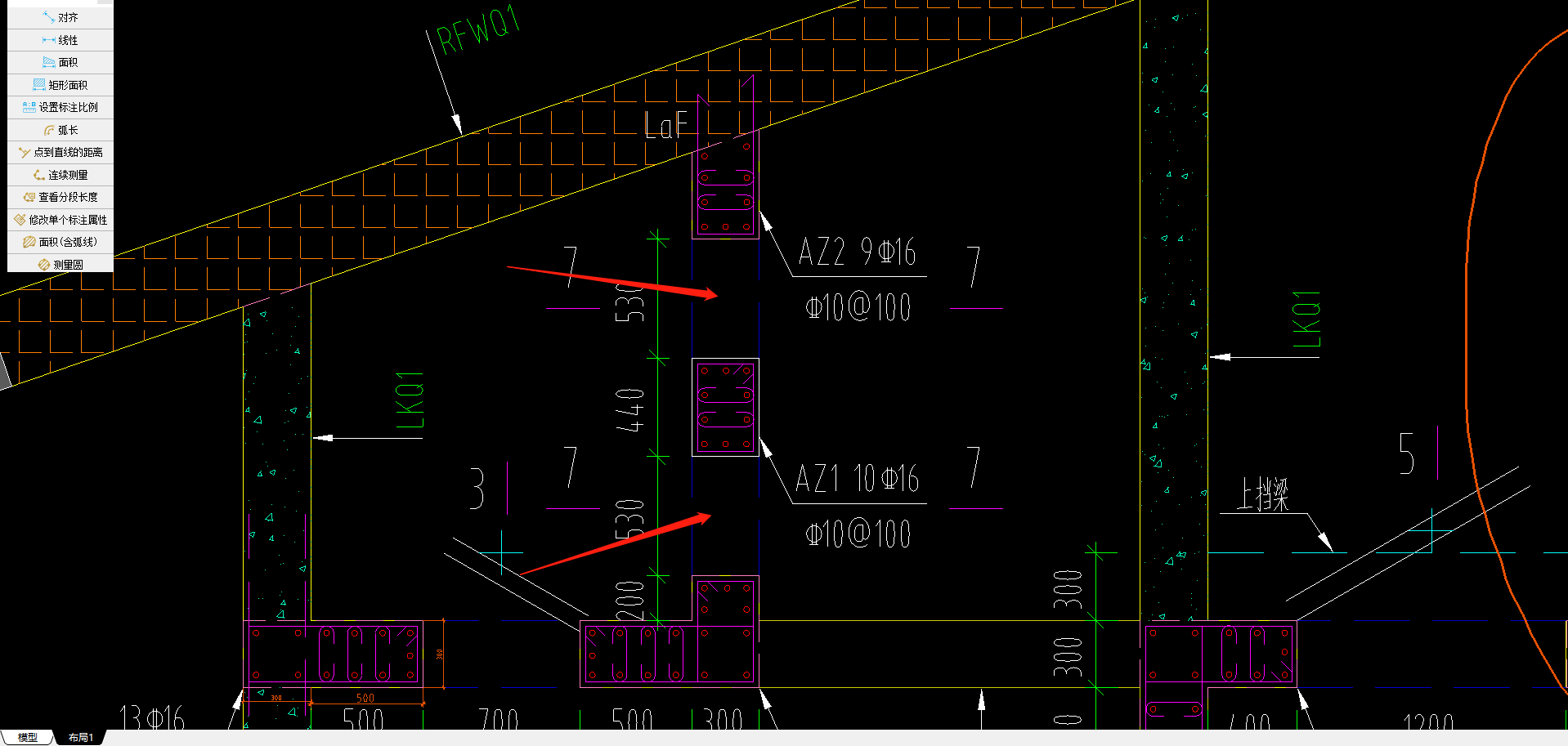The width and height of the screenshot is (1568, 746).
Task: Select the 弧长 arc length tool
Action: point(60,130)
